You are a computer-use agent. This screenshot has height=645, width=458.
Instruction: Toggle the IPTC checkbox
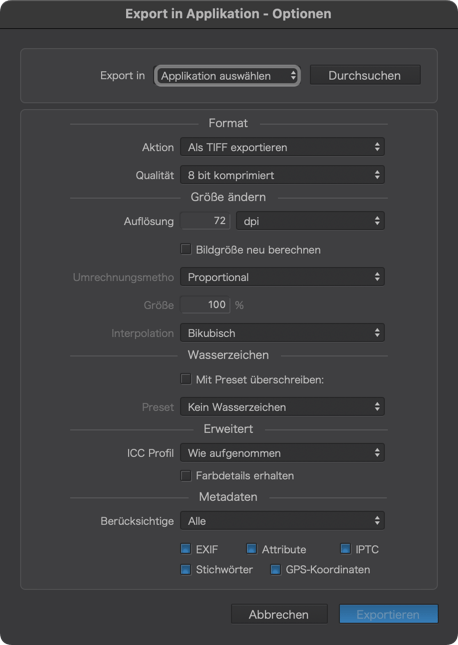coord(345,549)
